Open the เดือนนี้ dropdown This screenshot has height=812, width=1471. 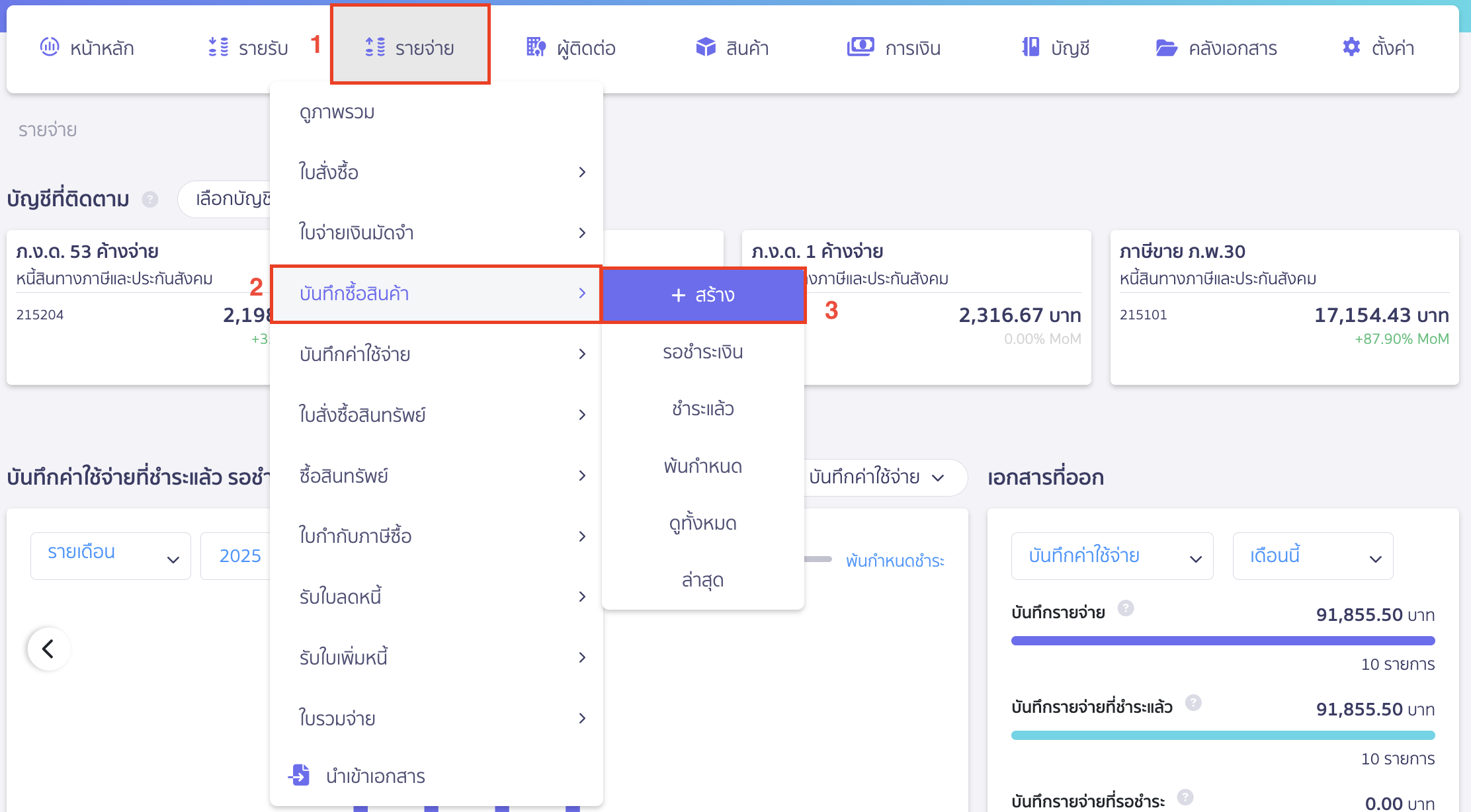pos(1313,555)
